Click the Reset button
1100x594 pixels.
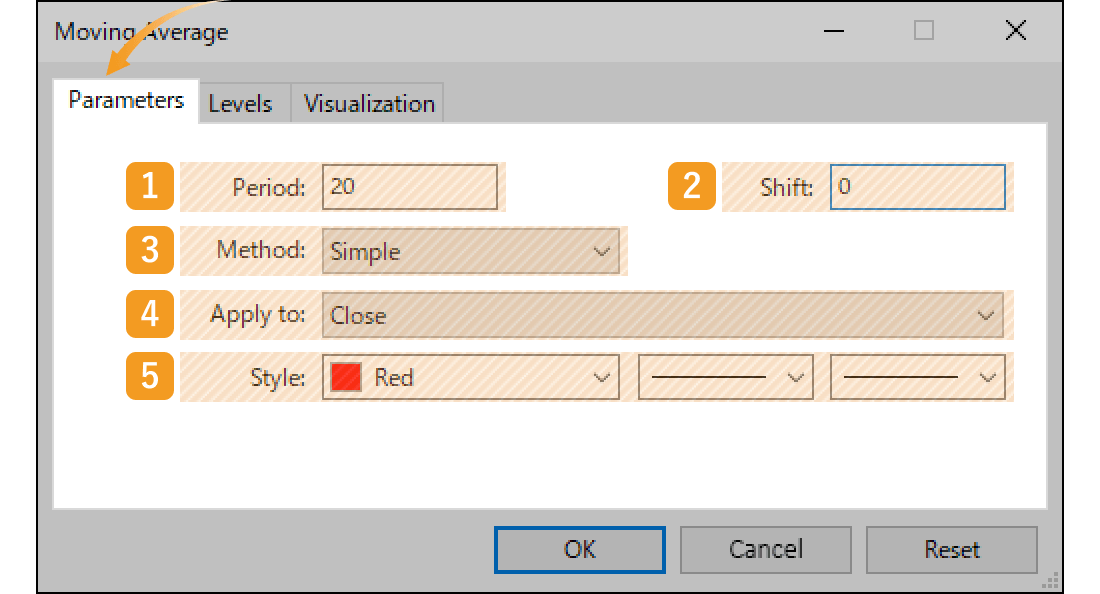[951, 550]
